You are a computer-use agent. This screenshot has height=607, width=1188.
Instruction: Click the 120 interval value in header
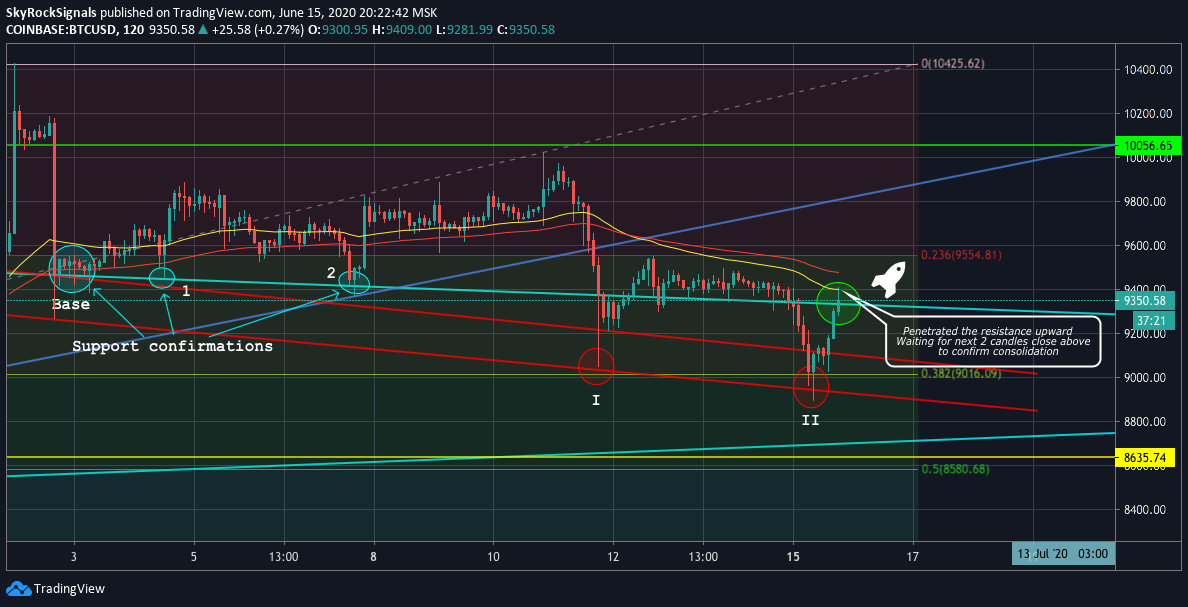pos(135,29)
